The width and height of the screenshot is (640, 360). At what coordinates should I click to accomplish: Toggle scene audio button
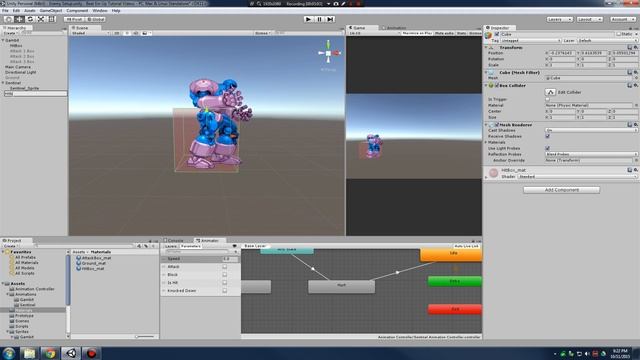click(x=136, y=33)
